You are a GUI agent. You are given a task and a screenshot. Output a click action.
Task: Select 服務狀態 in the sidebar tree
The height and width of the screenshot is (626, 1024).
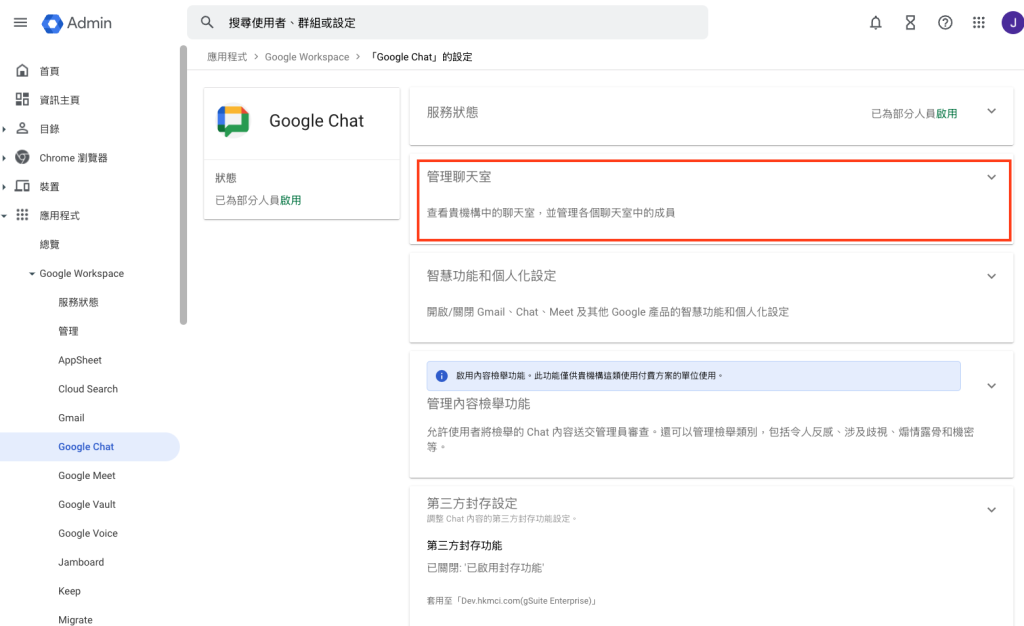78,302
